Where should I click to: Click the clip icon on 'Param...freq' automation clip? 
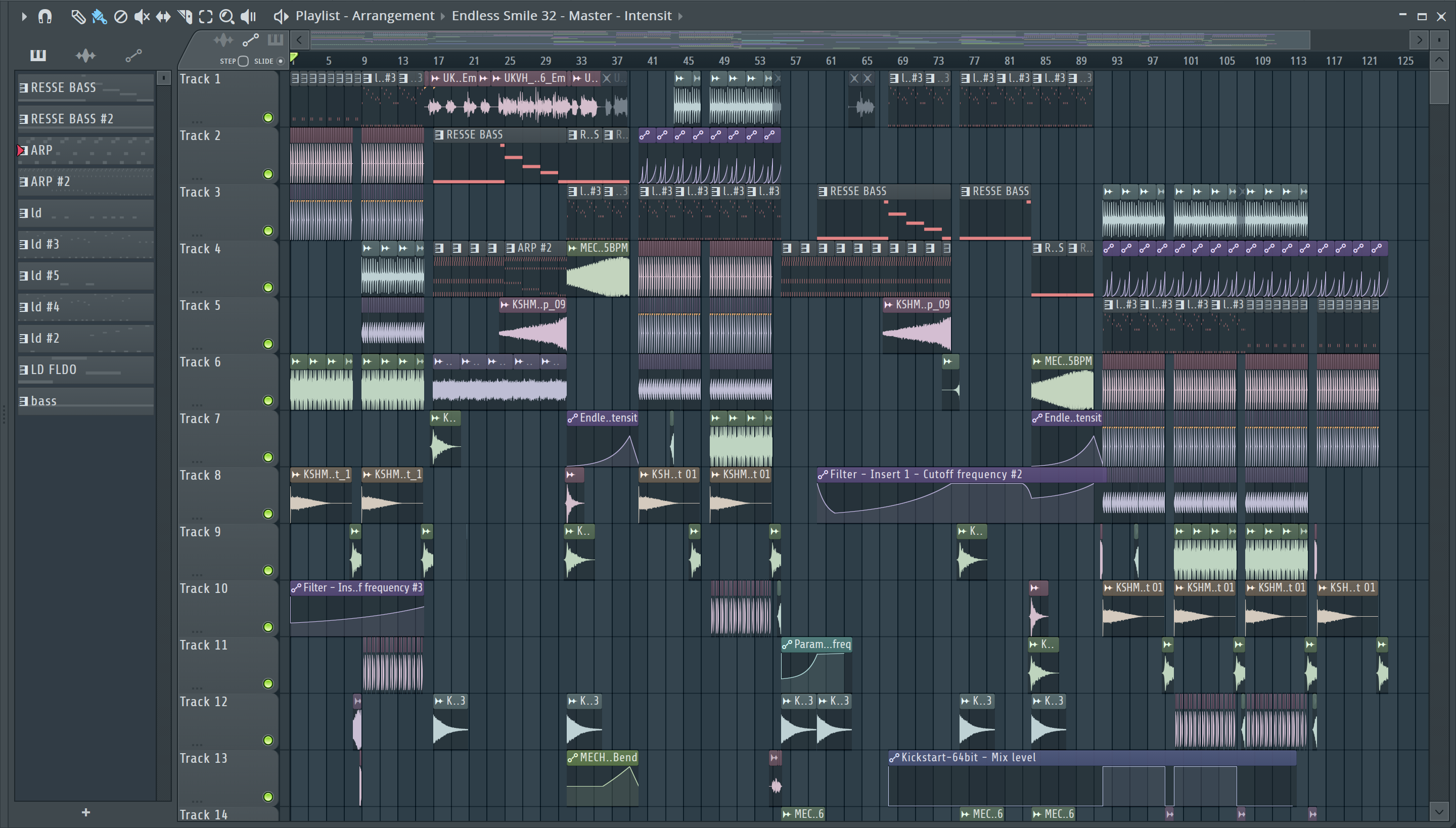coord(787,645)
